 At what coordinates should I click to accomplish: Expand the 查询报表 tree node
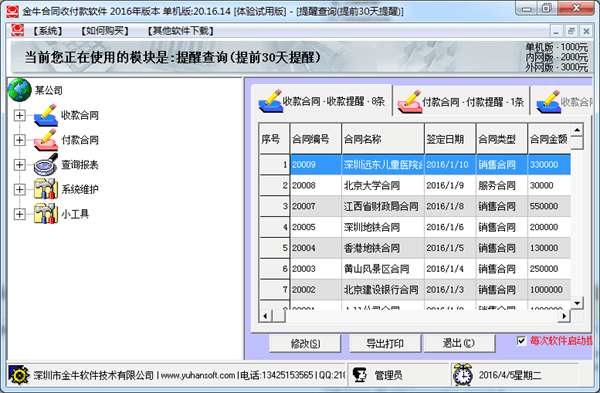coord(19,165)
